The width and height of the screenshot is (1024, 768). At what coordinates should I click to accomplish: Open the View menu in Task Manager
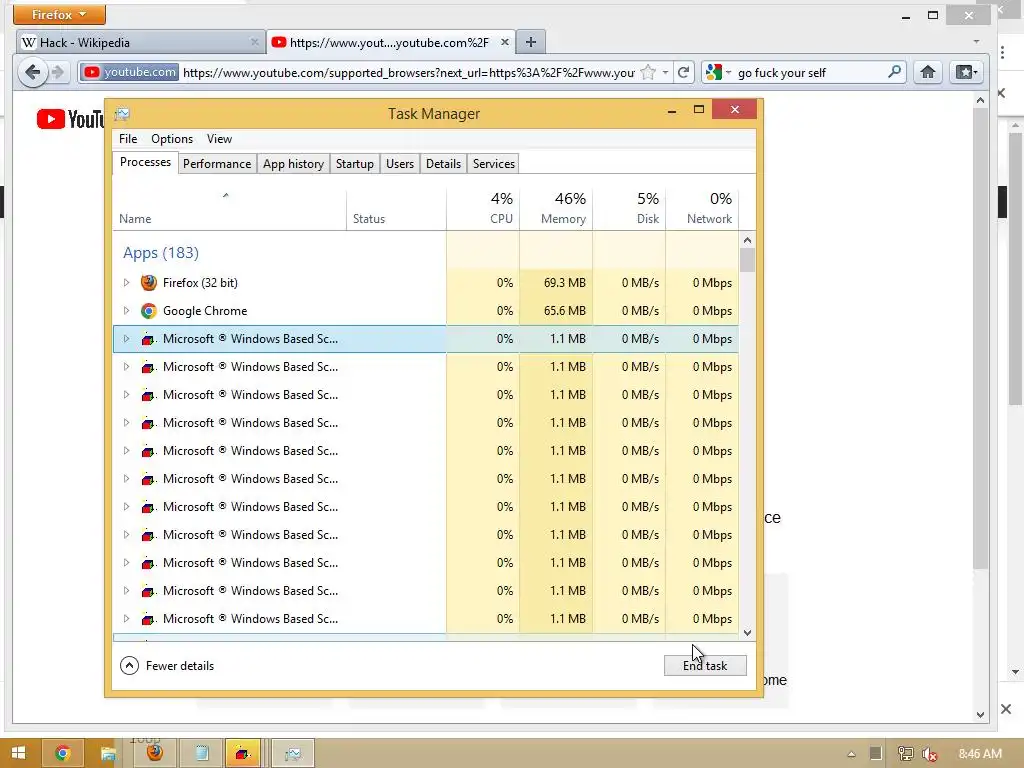click(219, 138)
